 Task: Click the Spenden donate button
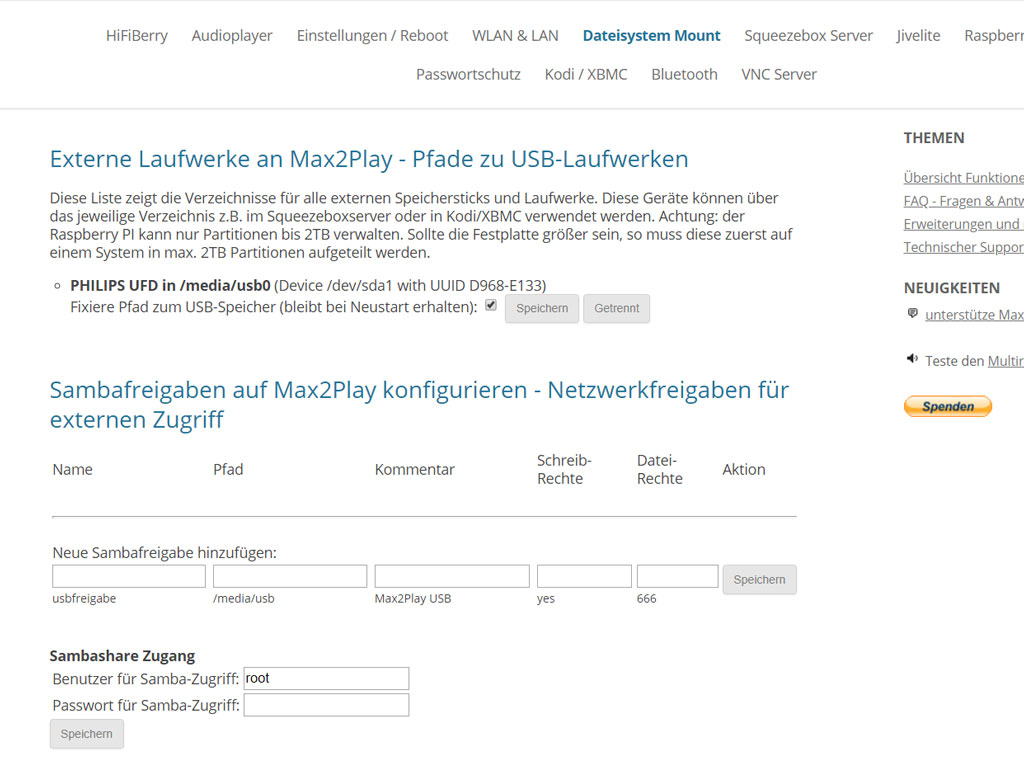click(948, 406)
